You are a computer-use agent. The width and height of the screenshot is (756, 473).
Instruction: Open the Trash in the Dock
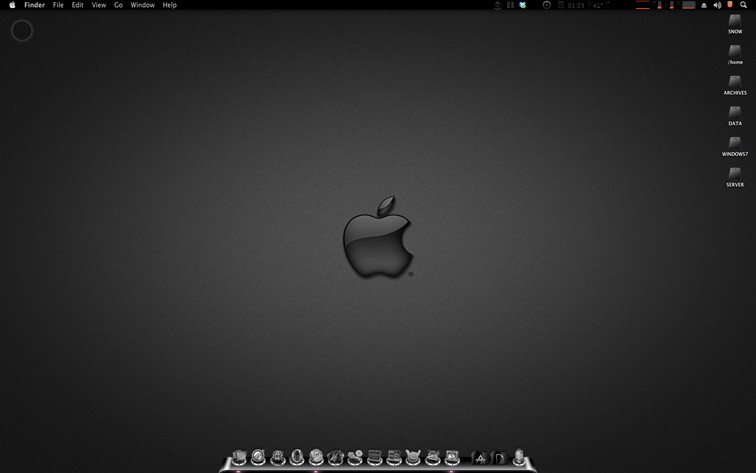click(x=519, y=457)
